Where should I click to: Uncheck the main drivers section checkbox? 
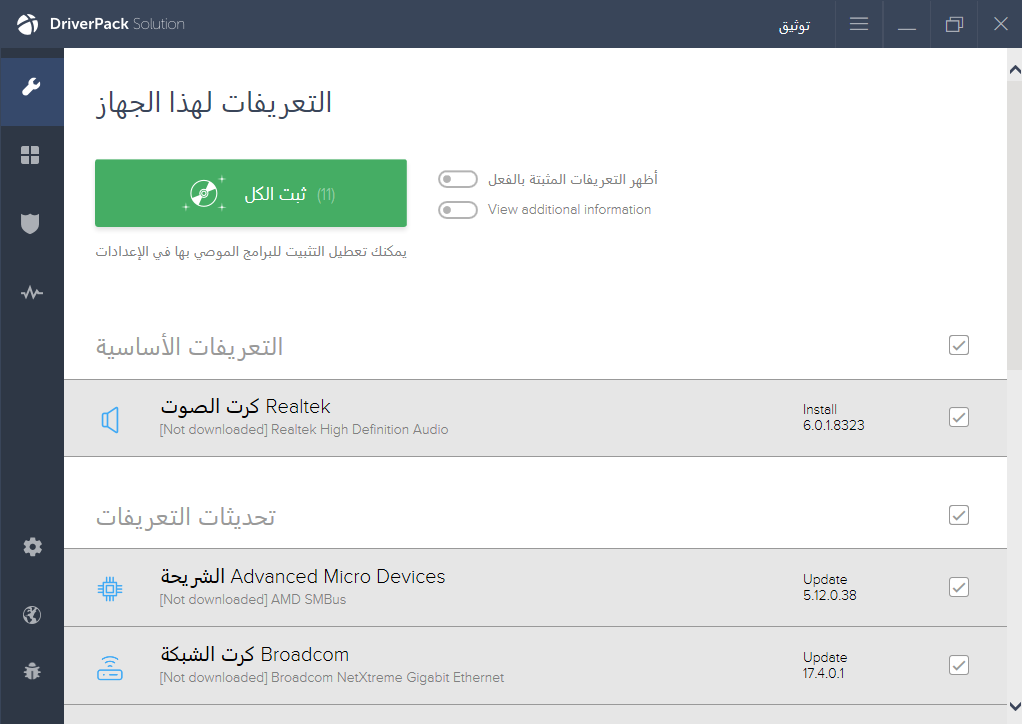[x=959, y=345]
